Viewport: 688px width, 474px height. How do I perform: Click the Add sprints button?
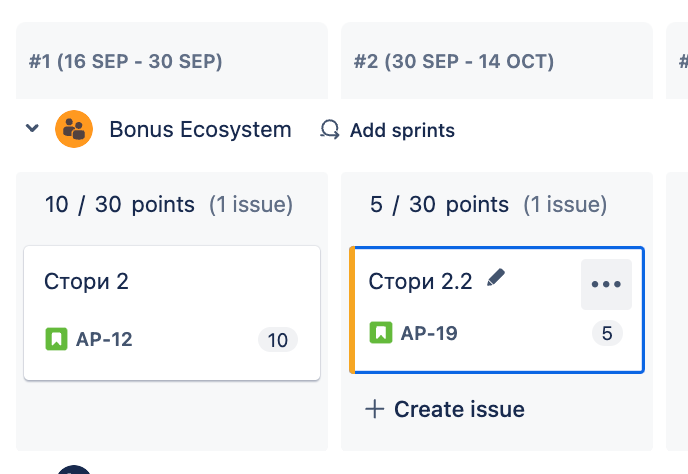(x=387, y=130)
